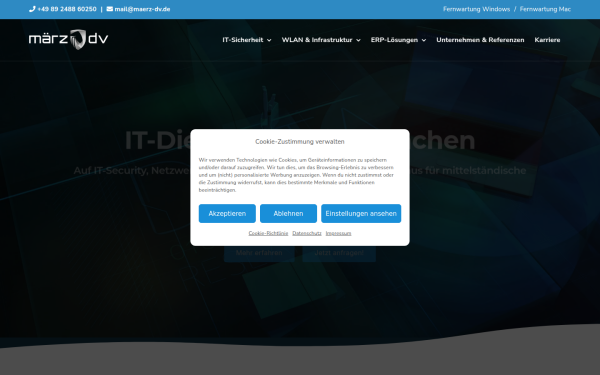Decline cookies with Ablehnen button
The width and height of the screenshot is (600, 375).
tap(289, 214)
